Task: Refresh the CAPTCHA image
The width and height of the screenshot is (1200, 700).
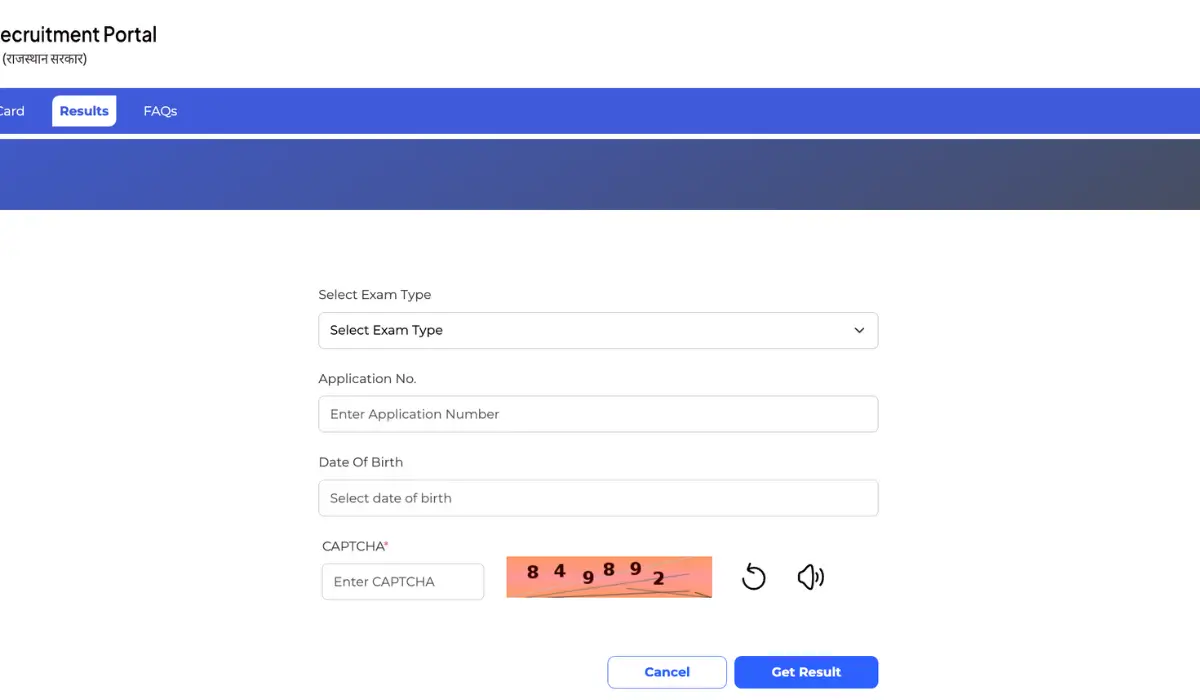Action: coord(753,577)
